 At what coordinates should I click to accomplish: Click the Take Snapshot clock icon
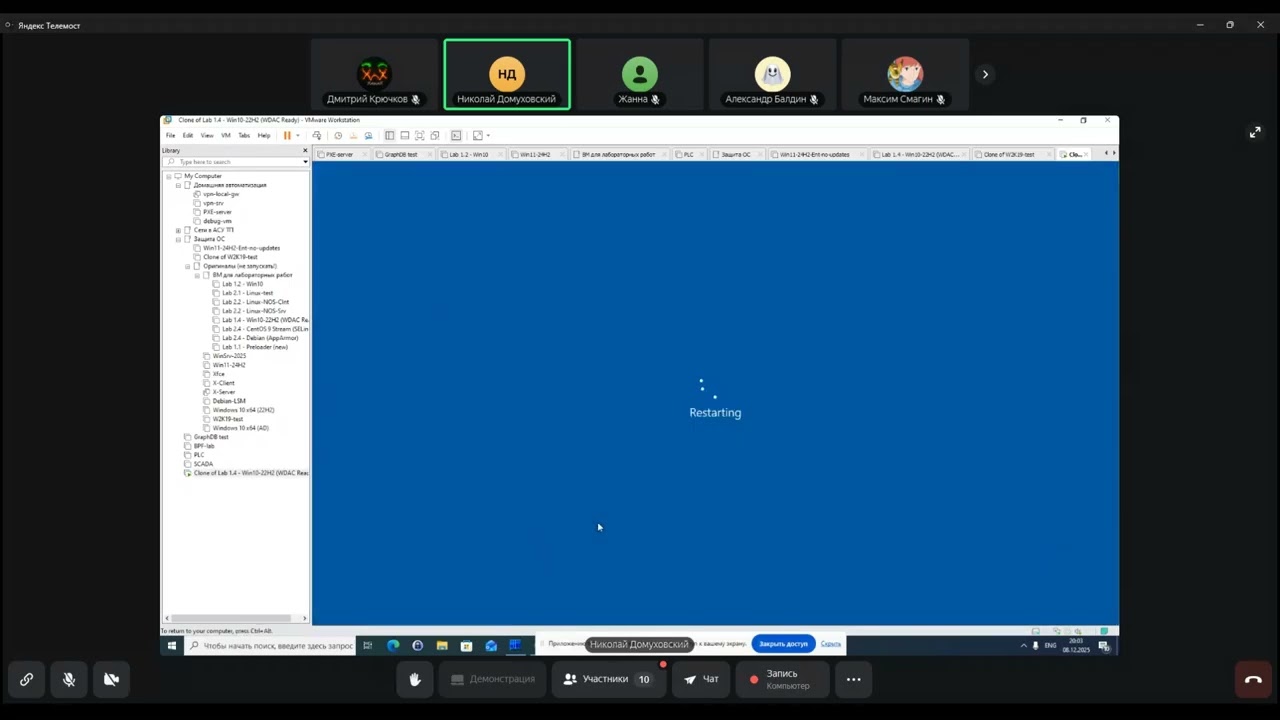338,135
